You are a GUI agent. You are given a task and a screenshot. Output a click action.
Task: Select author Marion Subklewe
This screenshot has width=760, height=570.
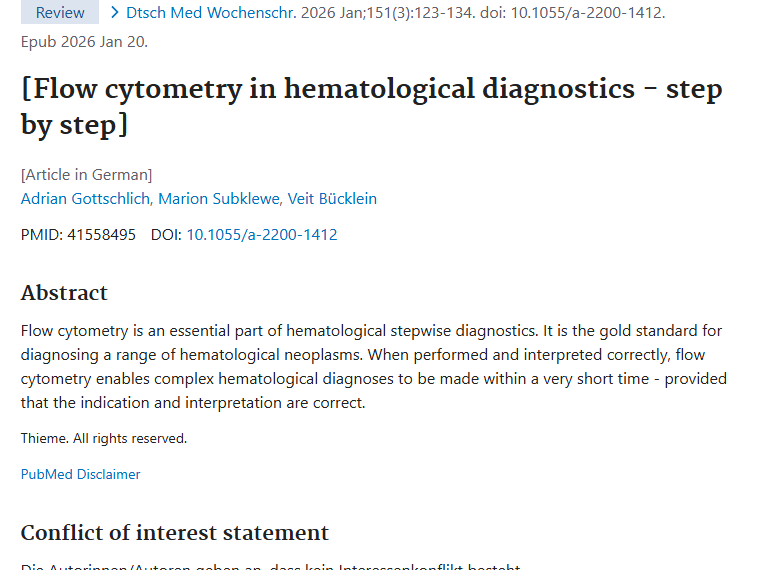click(x=220, y=198)
